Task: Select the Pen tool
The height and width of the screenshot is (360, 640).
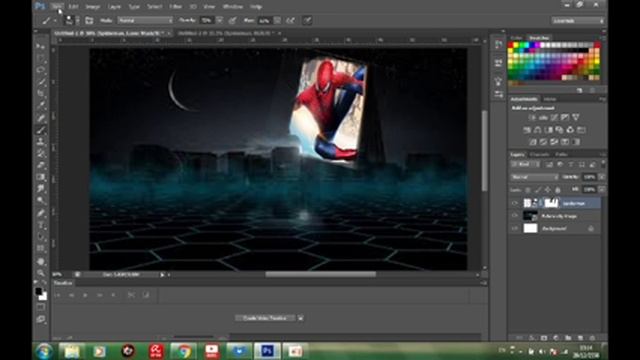Action: [x=41, y=213]
